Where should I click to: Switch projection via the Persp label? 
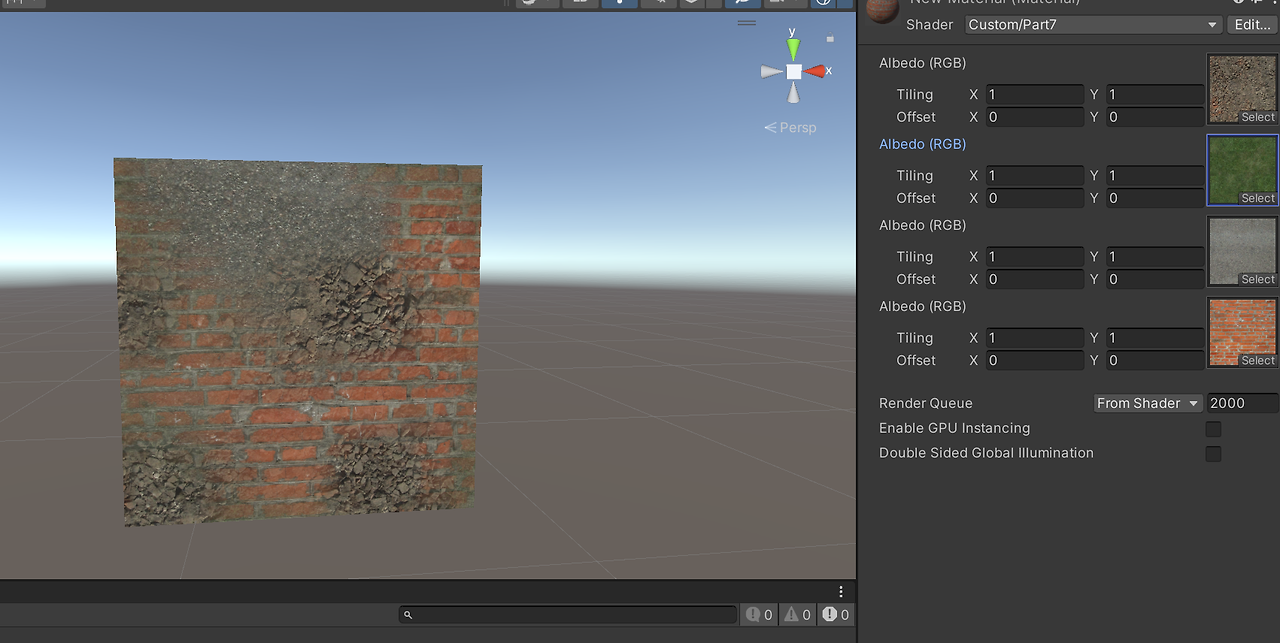[x=790, y=128]
